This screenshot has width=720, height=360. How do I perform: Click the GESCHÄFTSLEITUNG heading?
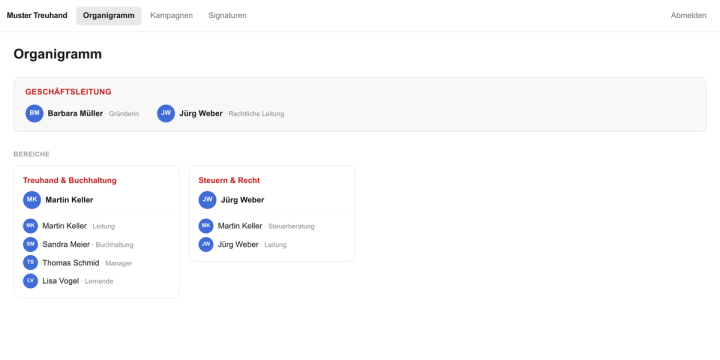pos(68,92)
